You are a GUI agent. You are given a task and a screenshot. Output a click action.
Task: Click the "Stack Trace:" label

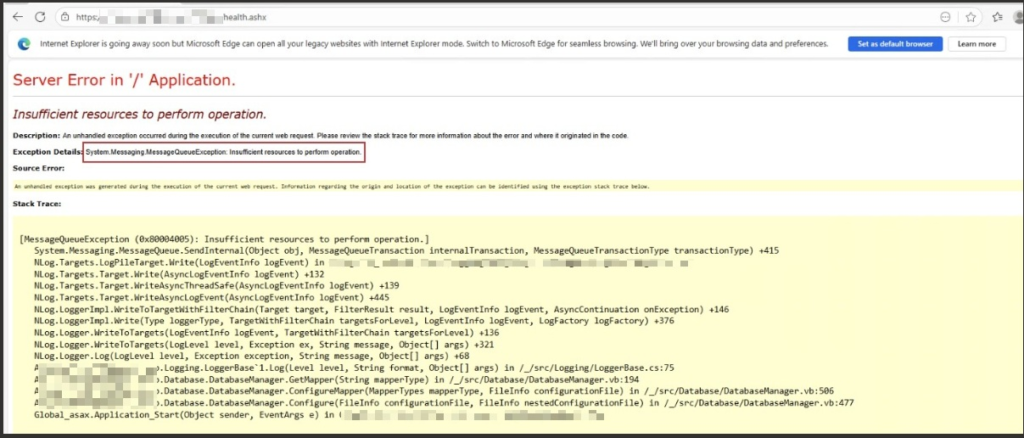coord(37,204)
